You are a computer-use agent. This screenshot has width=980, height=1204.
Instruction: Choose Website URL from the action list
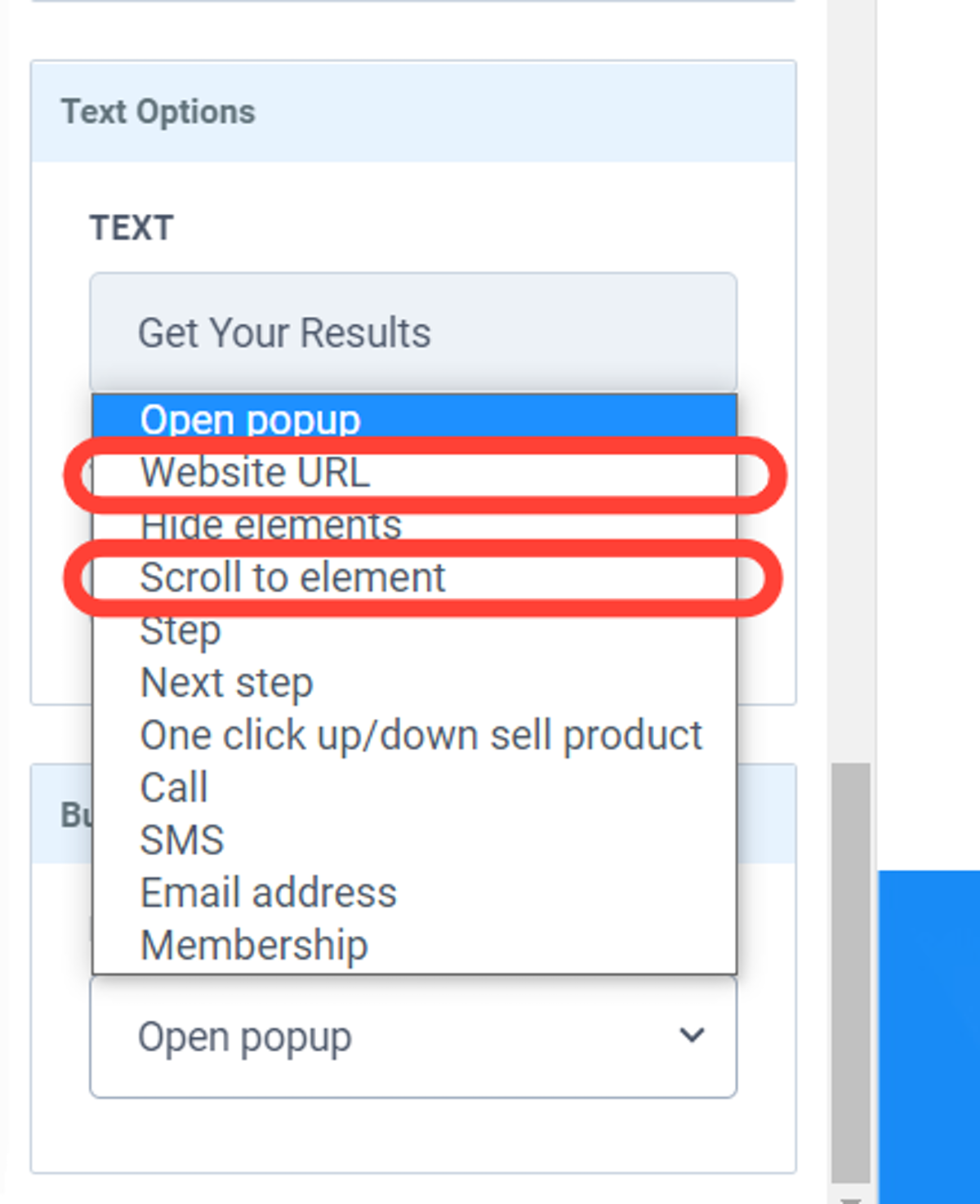coord(255,473)
